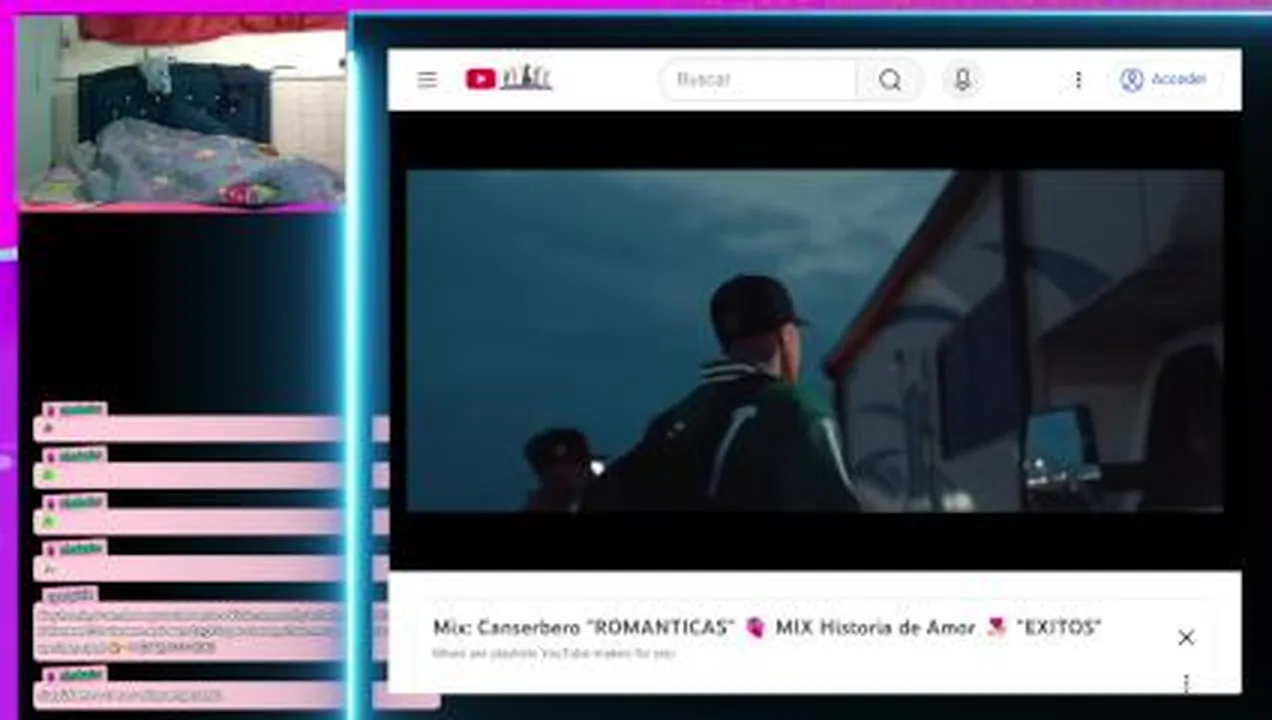Click the webcam feed showing the bed
The height and width of the screenshot is (720, 1272).
(x=182, y=110)
